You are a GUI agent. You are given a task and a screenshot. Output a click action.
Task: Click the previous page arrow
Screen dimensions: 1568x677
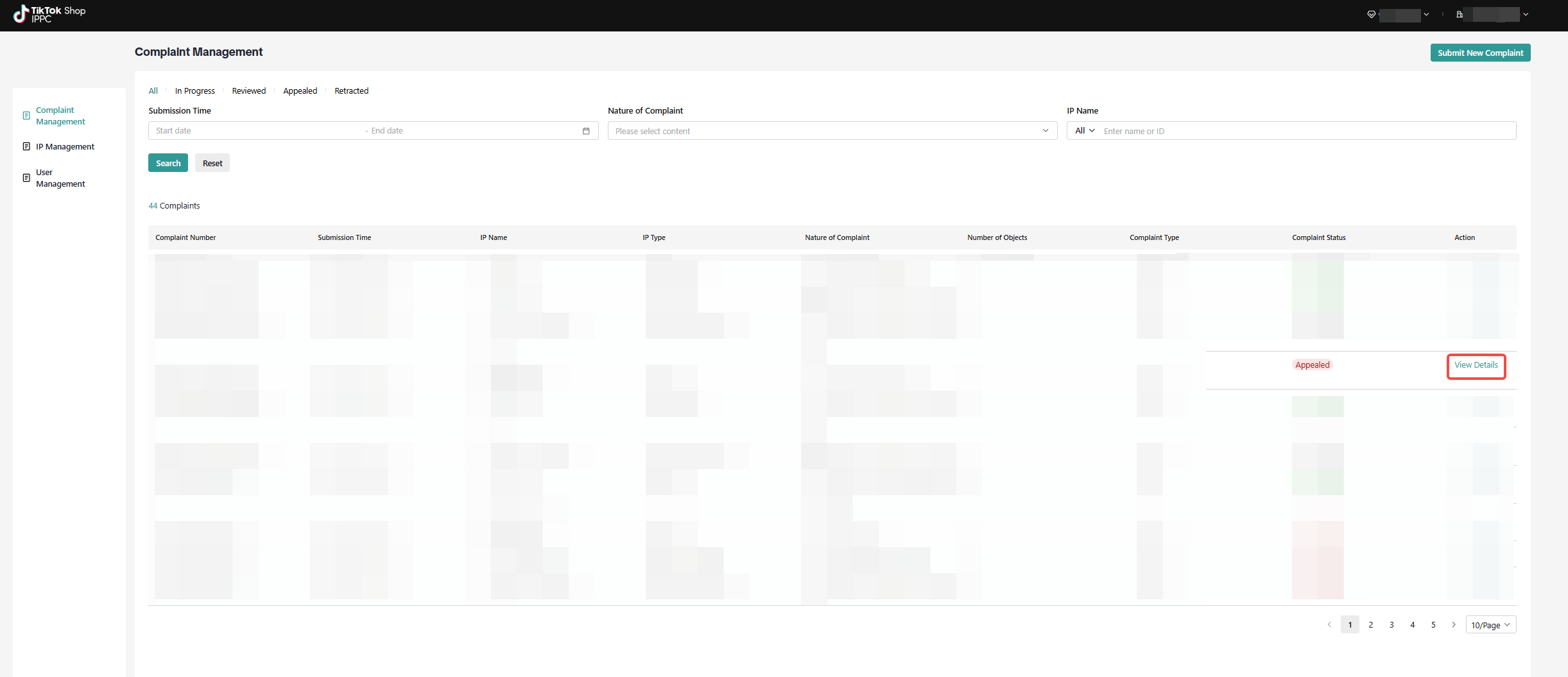click(x=1329, y=624)
